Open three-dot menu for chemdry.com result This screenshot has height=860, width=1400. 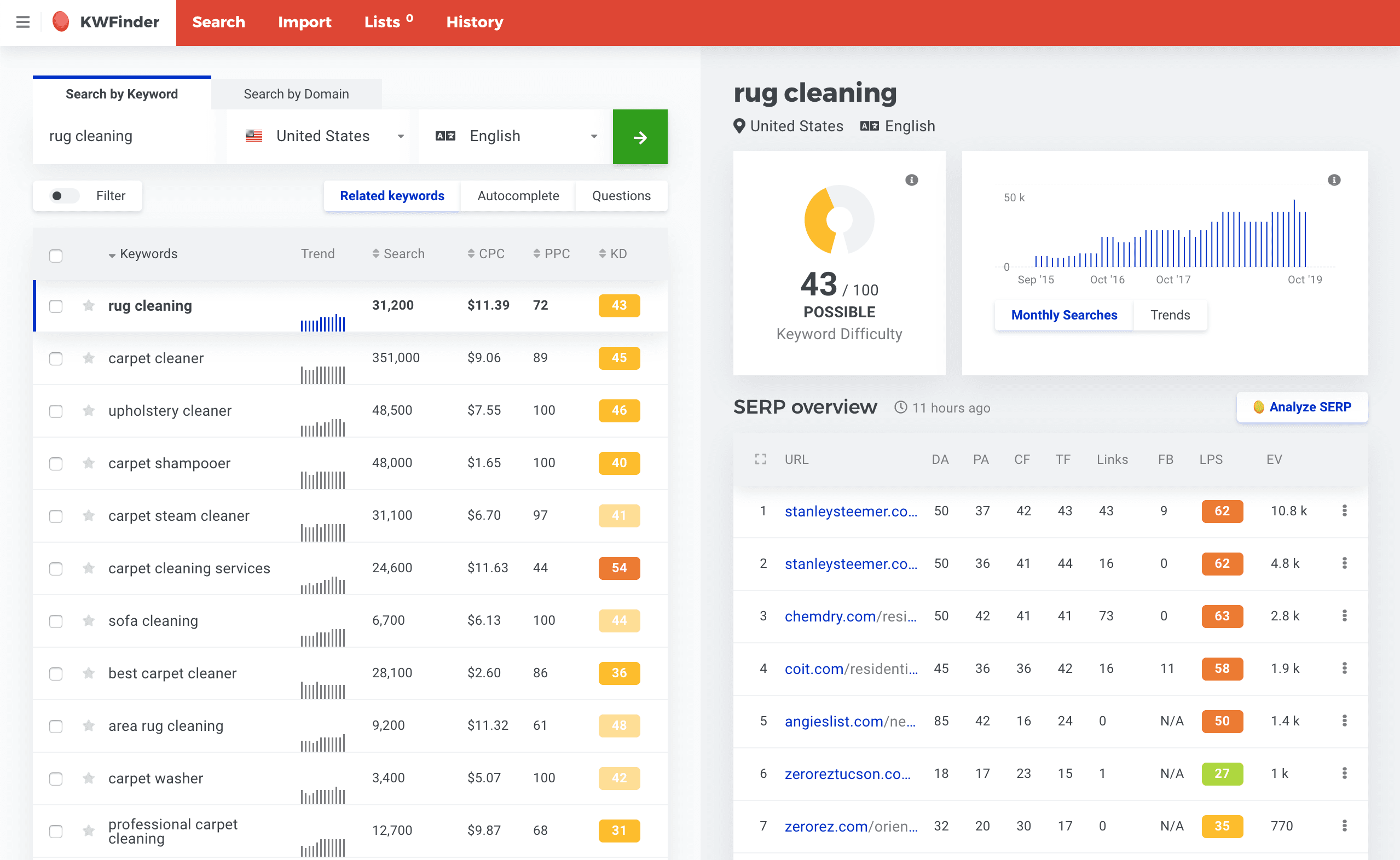point(1344,616)
